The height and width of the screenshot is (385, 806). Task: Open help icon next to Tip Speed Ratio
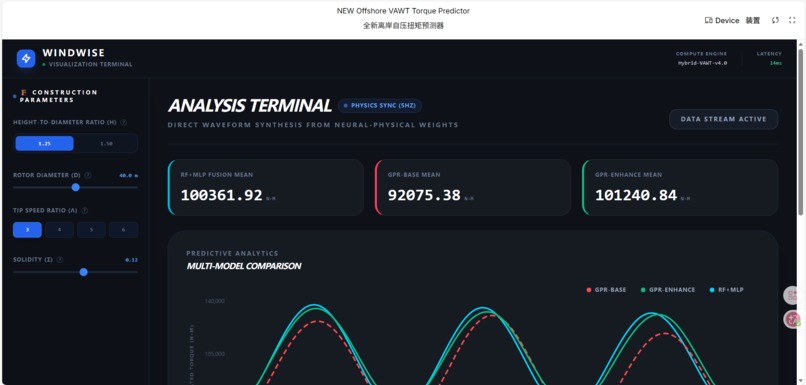point(85,211)
